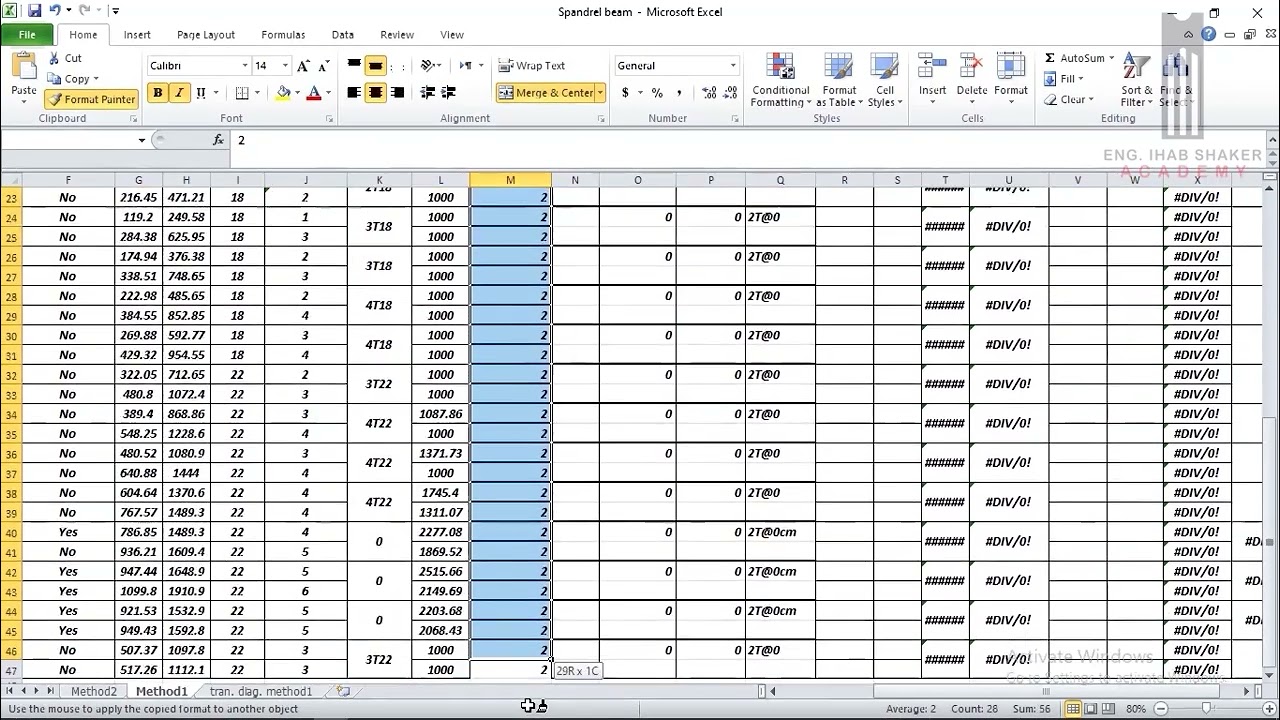Click the Comma Style icon
Viewport: 1280px width, 720px height.
[x=679, y=93]
